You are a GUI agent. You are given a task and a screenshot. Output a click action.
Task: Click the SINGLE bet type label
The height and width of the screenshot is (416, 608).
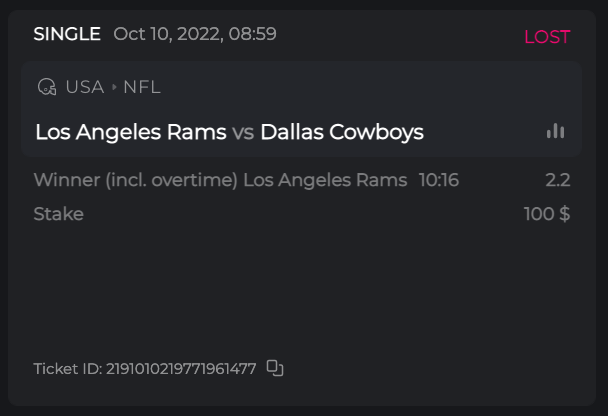coord(67,34)
